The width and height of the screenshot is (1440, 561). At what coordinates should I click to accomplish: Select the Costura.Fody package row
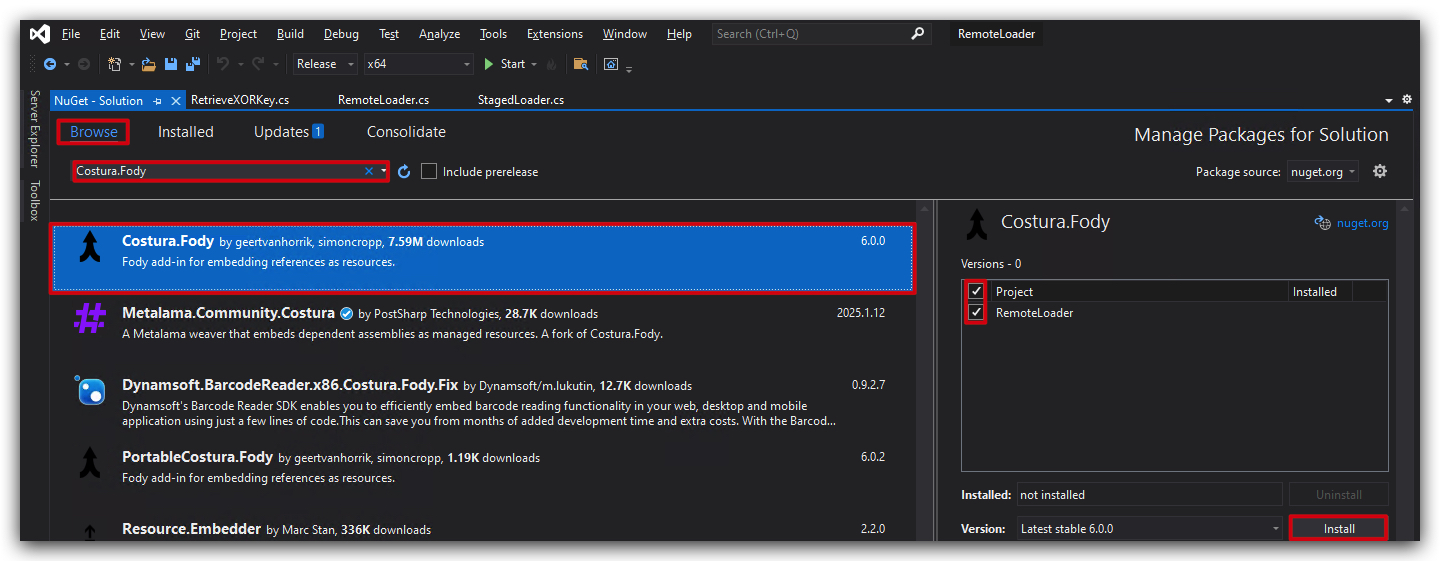(482, 258)
